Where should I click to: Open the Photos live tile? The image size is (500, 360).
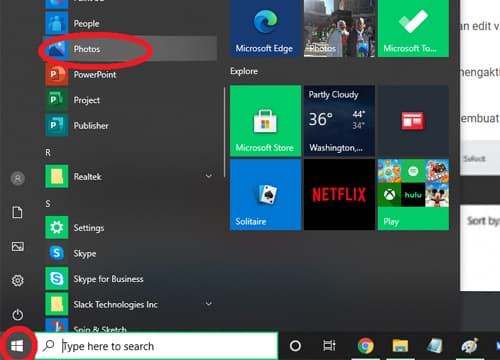[x=339, y=28]
